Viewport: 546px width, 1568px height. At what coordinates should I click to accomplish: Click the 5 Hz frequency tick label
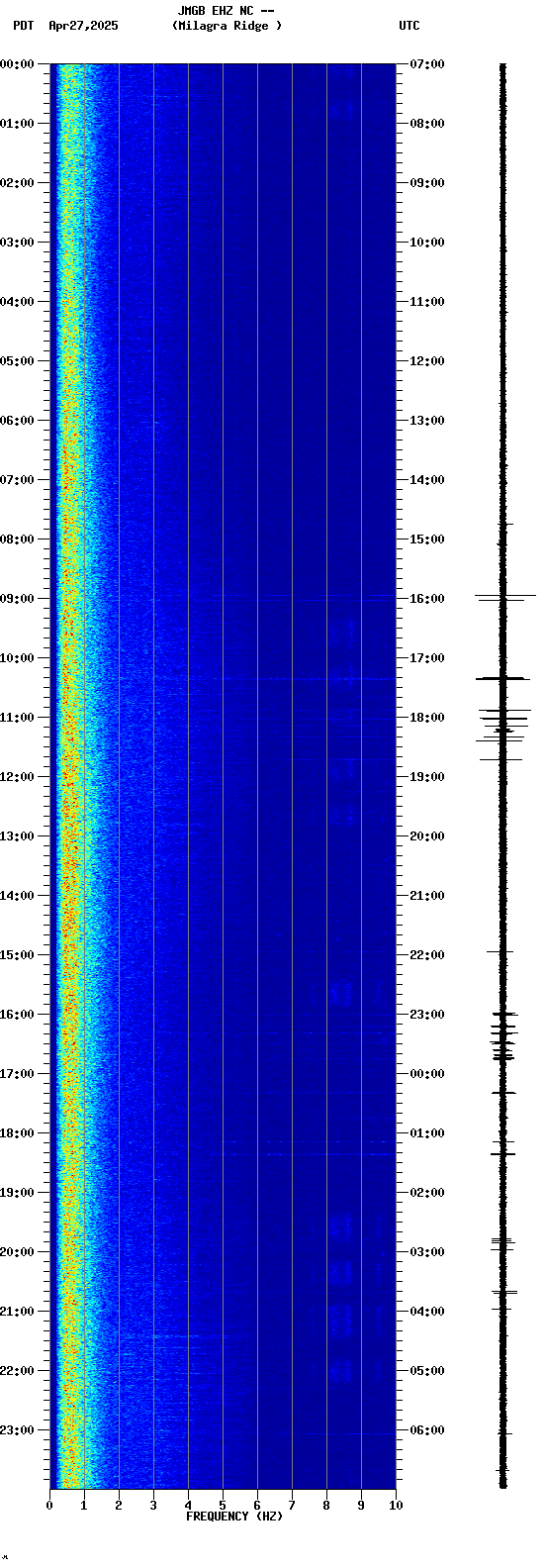point(223,1506)
